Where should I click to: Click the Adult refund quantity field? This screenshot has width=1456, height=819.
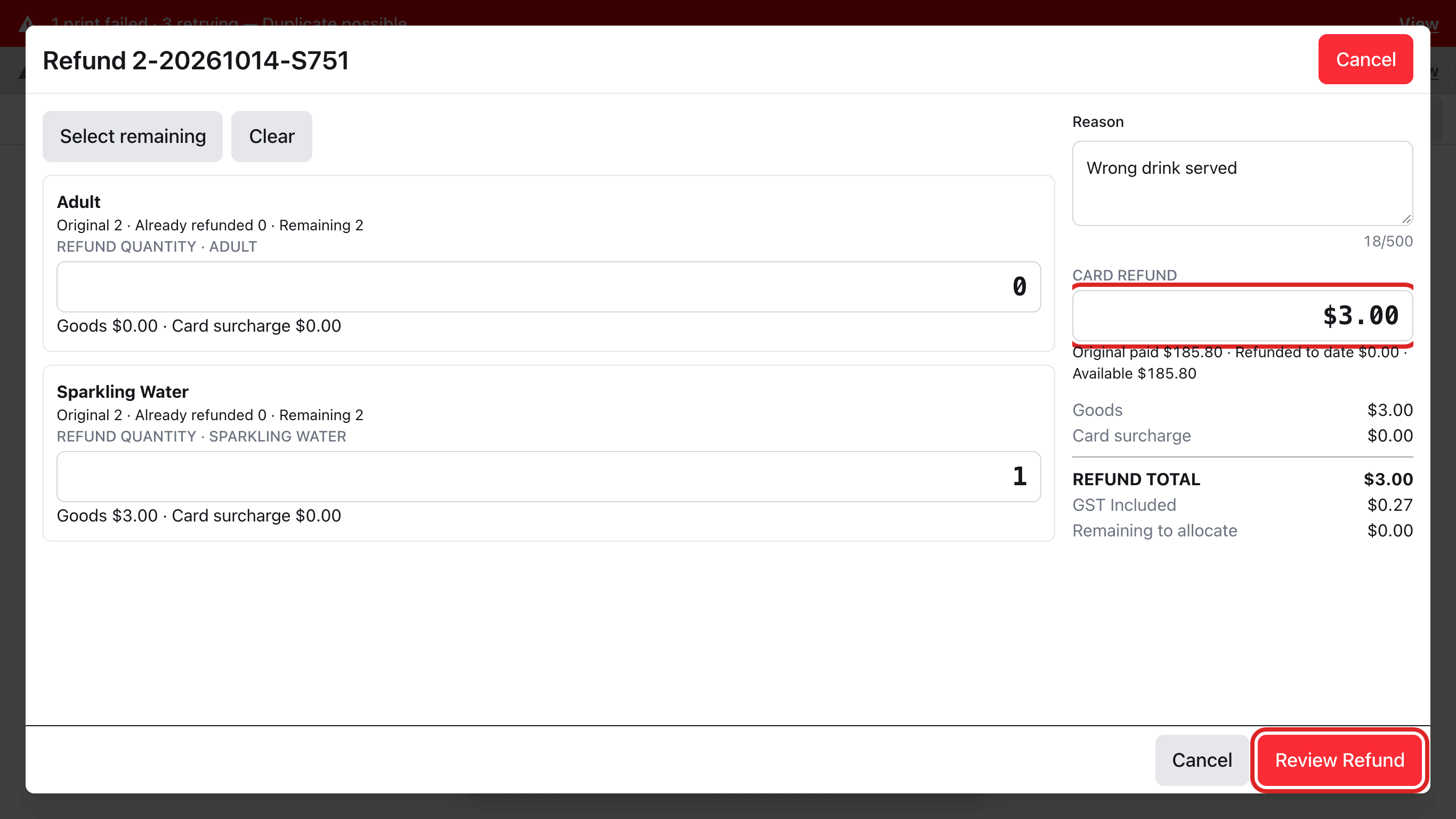548,287
